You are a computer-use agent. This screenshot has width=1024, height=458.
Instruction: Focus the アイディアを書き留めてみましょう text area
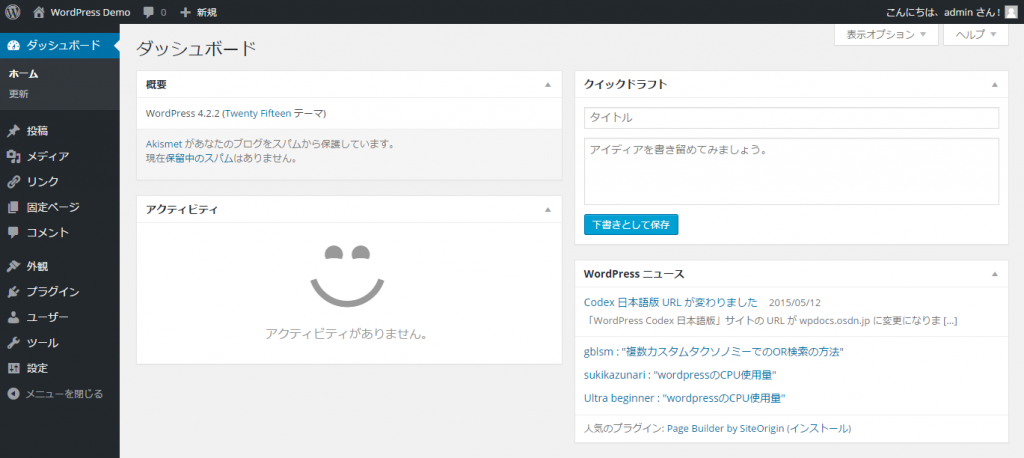click(792, 171)
